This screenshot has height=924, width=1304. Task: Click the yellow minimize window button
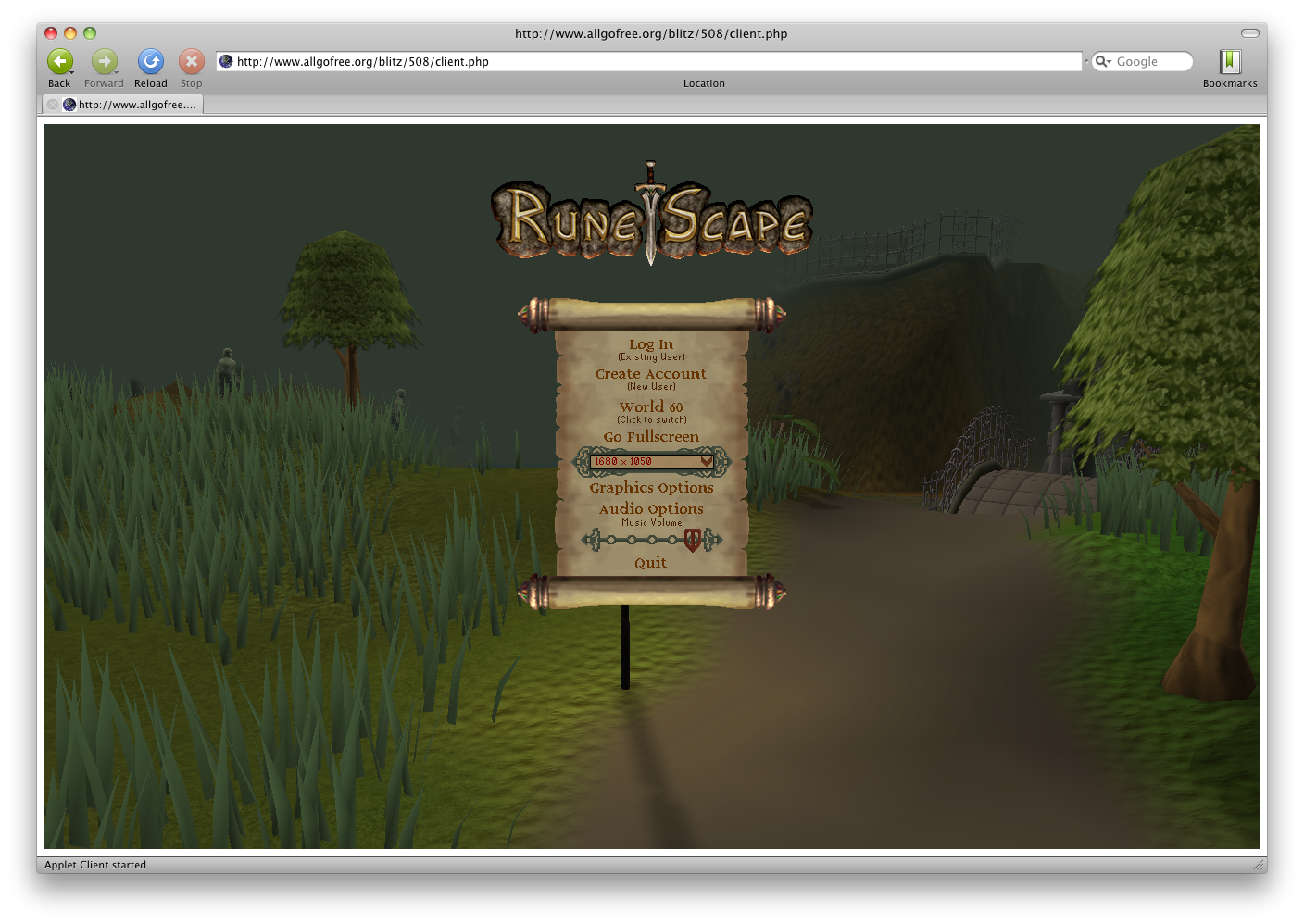(70, 33)
